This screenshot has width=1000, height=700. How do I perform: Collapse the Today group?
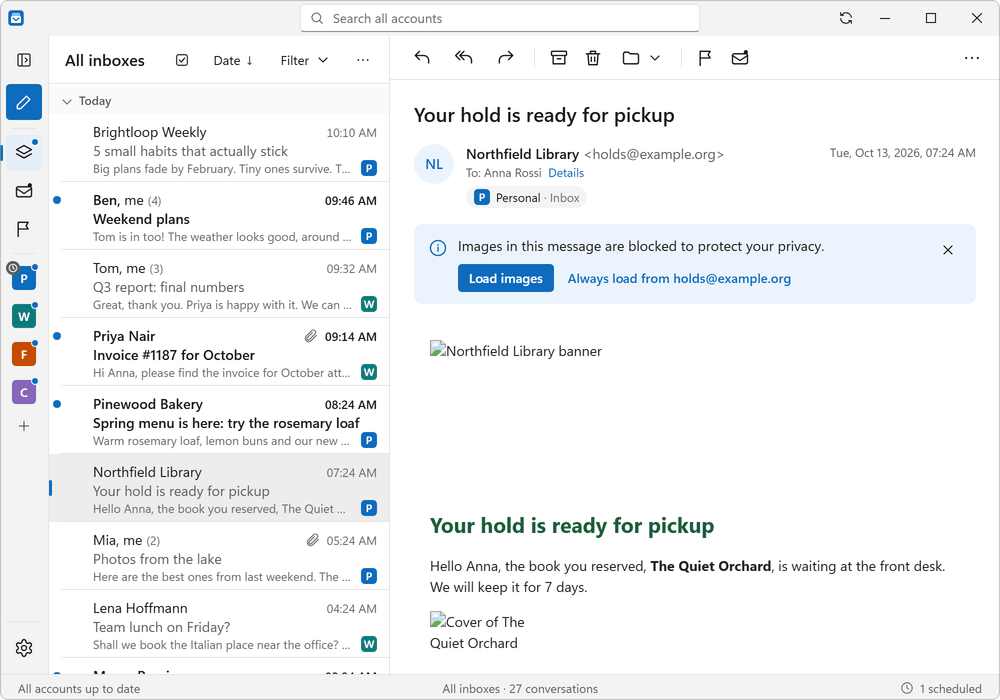tap(66, 101)
